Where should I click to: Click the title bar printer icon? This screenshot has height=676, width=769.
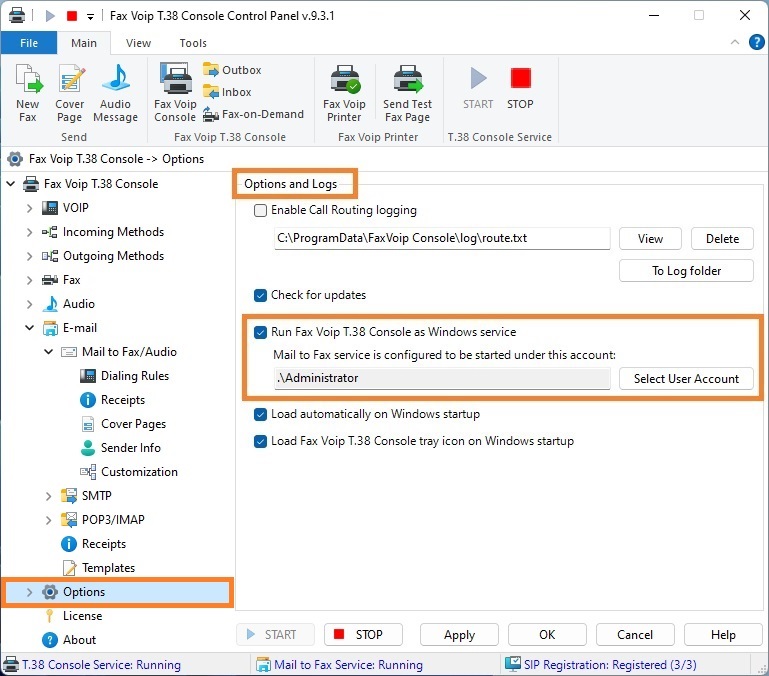click(17, 15)
